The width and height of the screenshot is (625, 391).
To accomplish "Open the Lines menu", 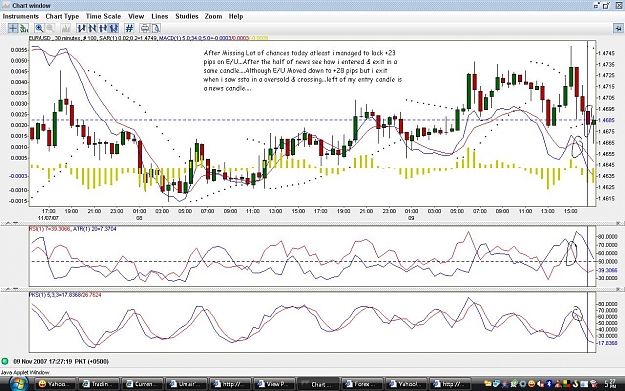I will pos(160,16).
